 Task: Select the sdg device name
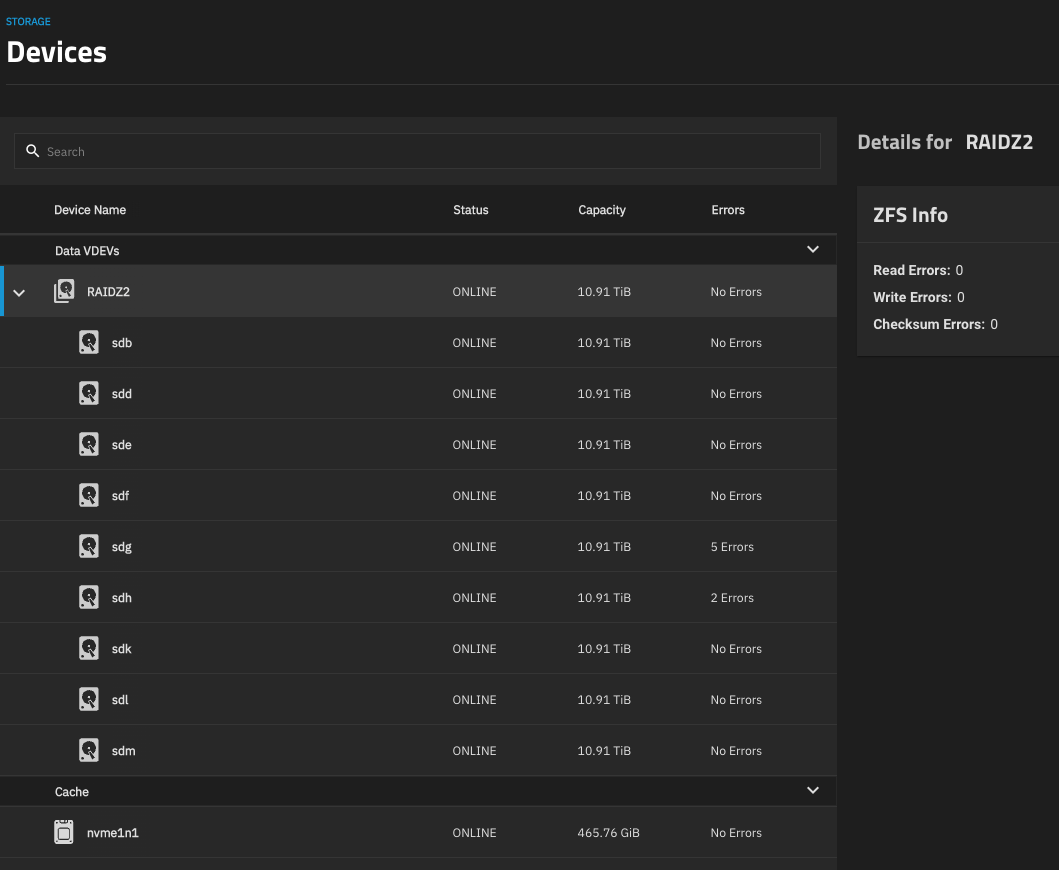122,547
